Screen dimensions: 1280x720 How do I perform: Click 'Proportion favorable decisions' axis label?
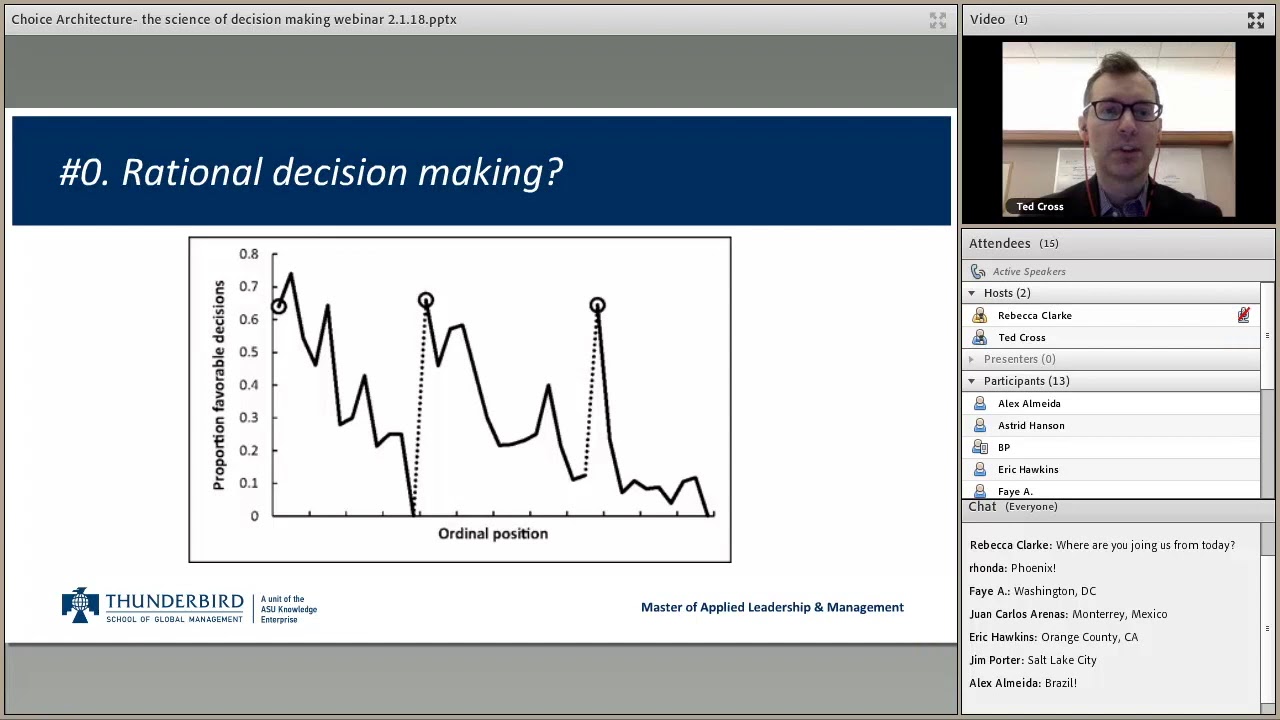[219, 385]
